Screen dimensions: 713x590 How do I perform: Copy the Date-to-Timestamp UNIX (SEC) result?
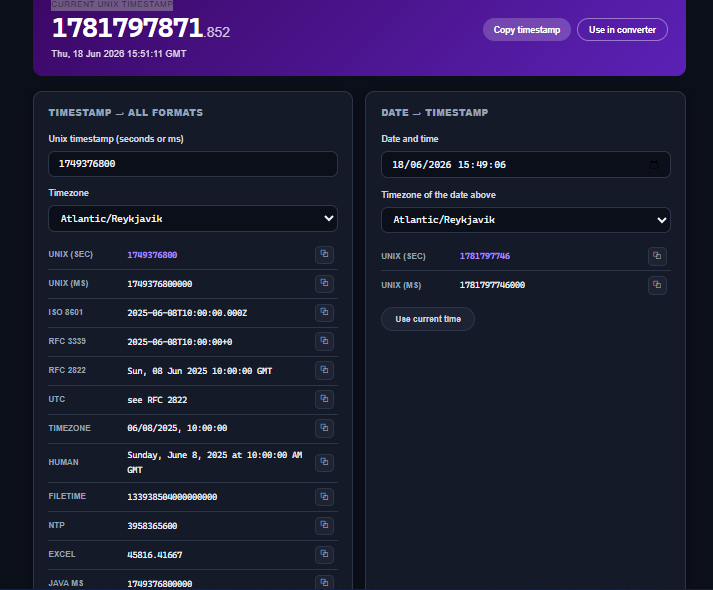click(657, 256)
